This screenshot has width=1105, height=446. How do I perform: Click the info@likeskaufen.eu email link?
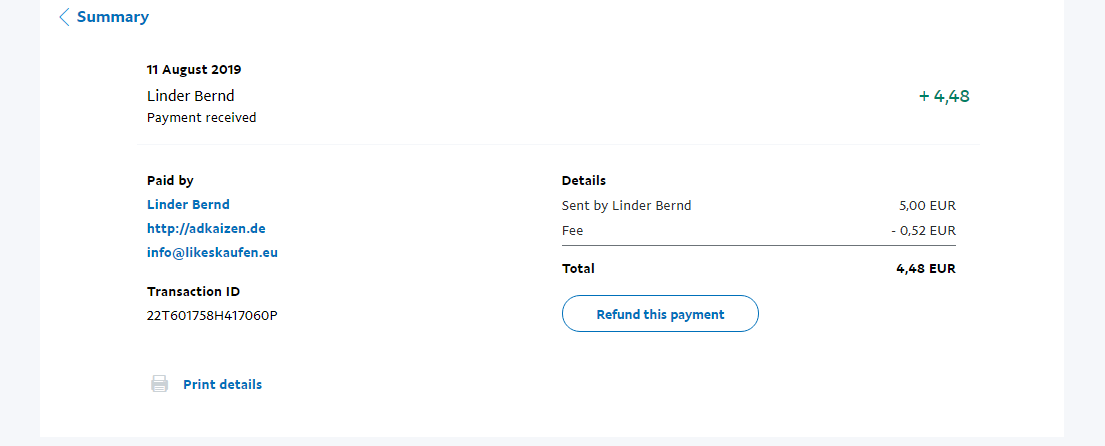click(x=212, y=253)
